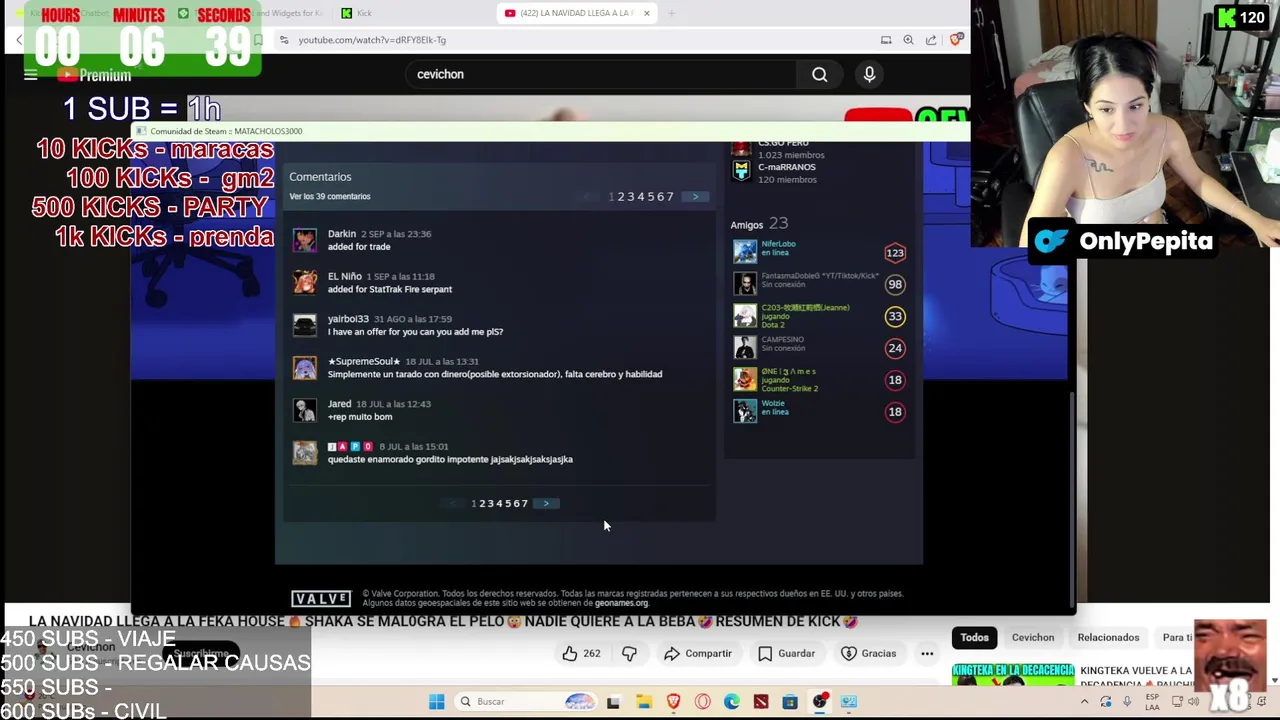
Task: Click the YouTube Premium logo
Action: click(94, 75)
